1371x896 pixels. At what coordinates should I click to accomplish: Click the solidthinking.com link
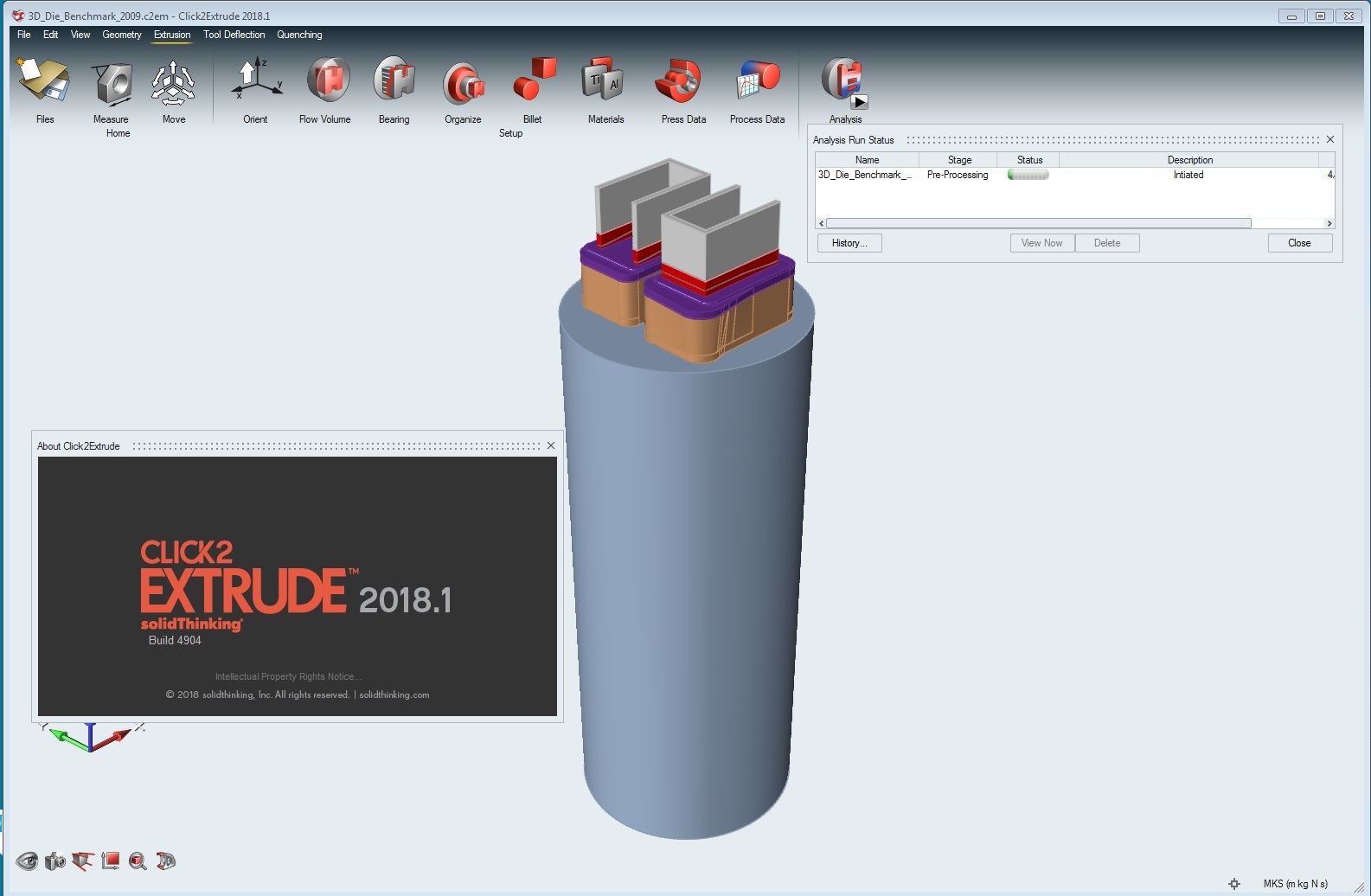point(394,694)
